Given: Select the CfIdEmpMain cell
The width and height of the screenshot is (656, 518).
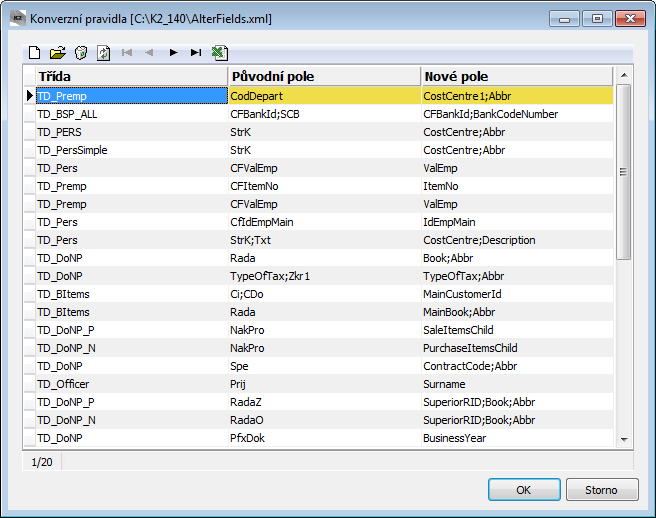Looking at the screenshot, I should point(324,222).
